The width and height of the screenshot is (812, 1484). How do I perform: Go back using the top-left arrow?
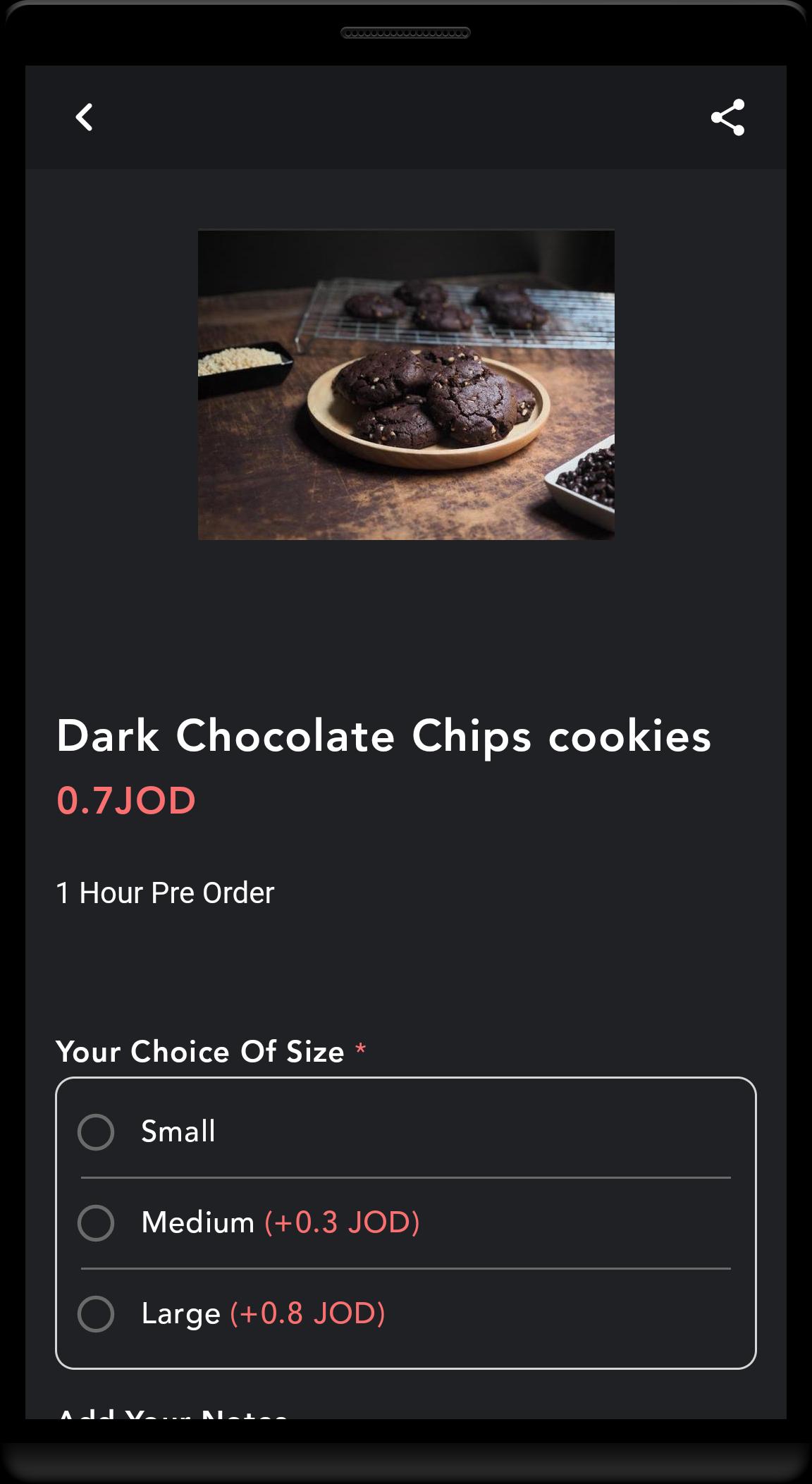coord(84,117)
